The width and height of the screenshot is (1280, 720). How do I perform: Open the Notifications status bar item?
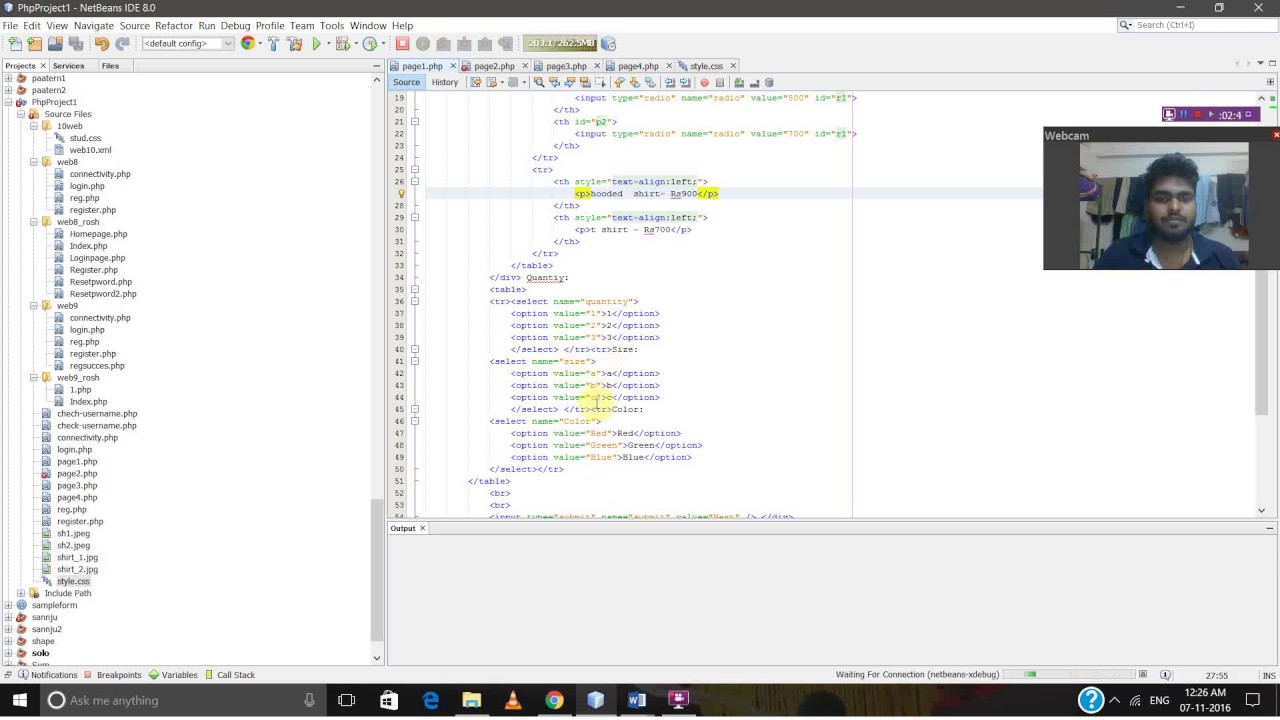pyautogui.click(x=47, y=675)
